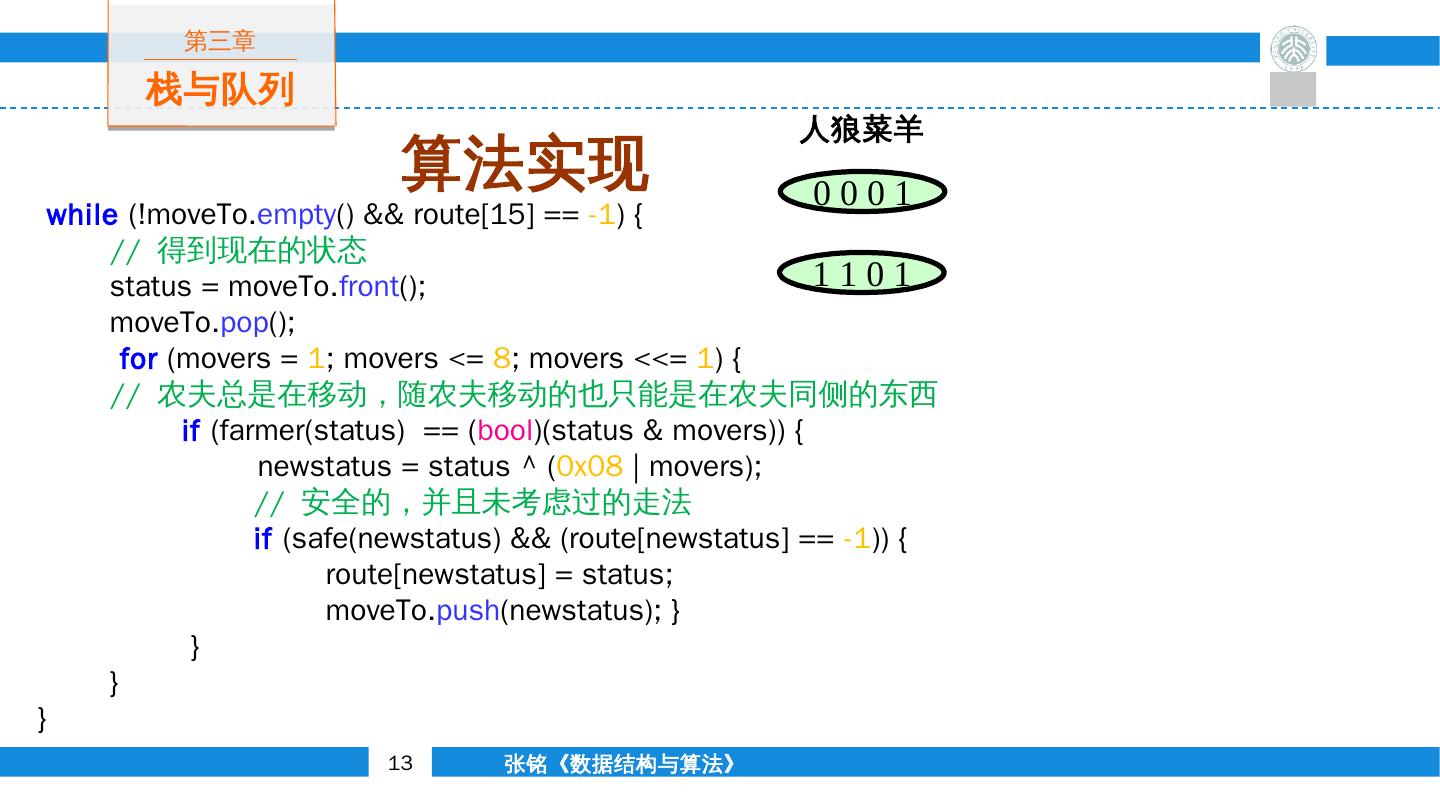Click the if keyword before farmer(status)

191,431
